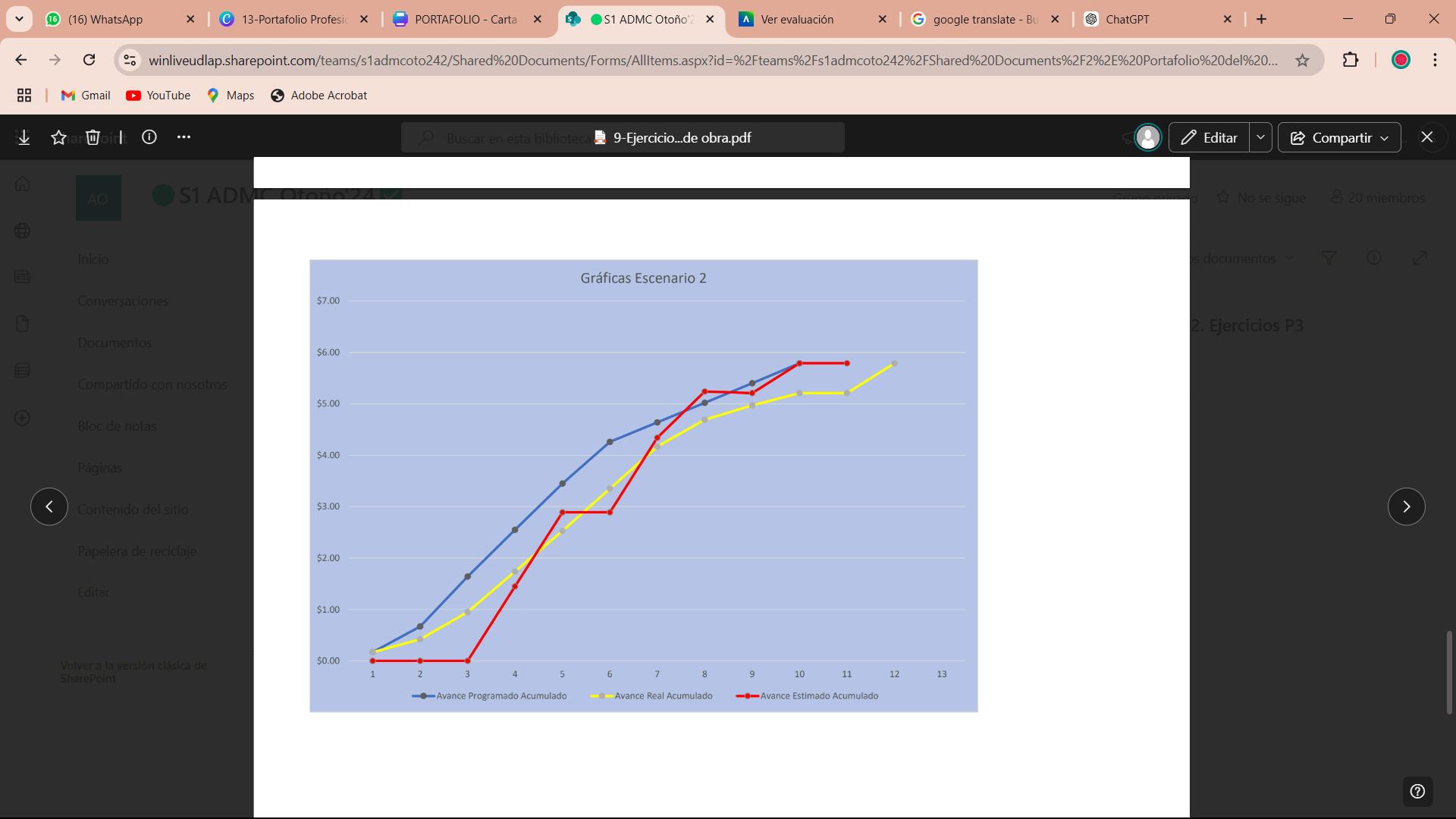1456x819 pixels.
Task: Go to previous file with left arrow
Action: point(49,507)
